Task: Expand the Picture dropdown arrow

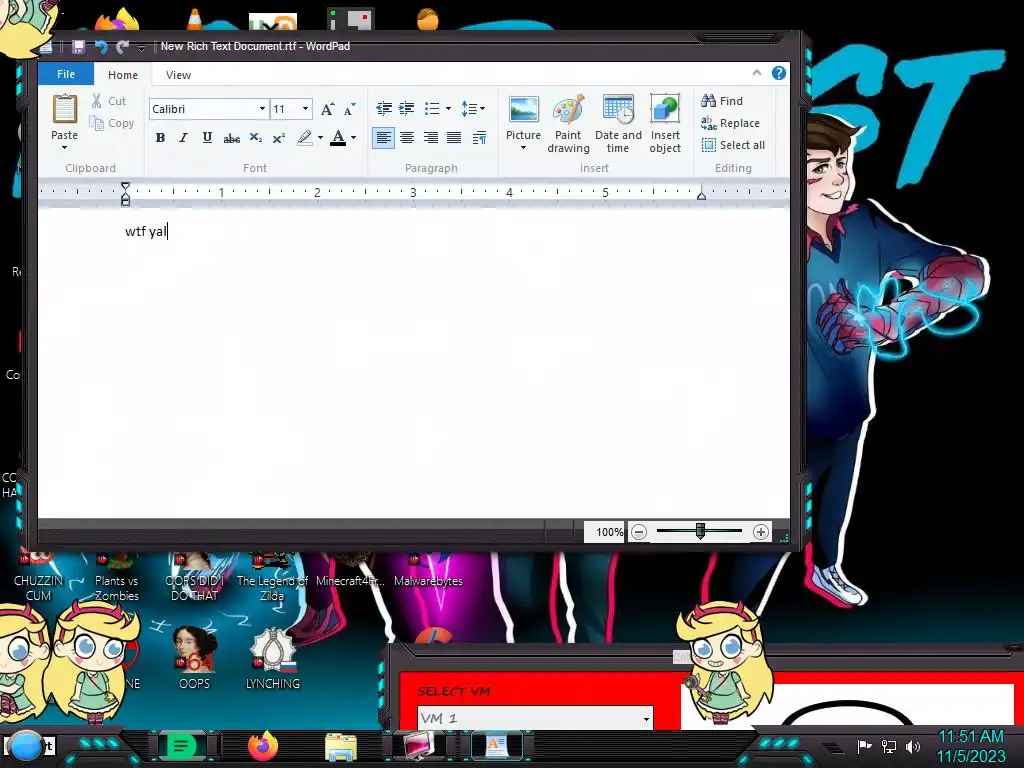Action: [523, 148]
